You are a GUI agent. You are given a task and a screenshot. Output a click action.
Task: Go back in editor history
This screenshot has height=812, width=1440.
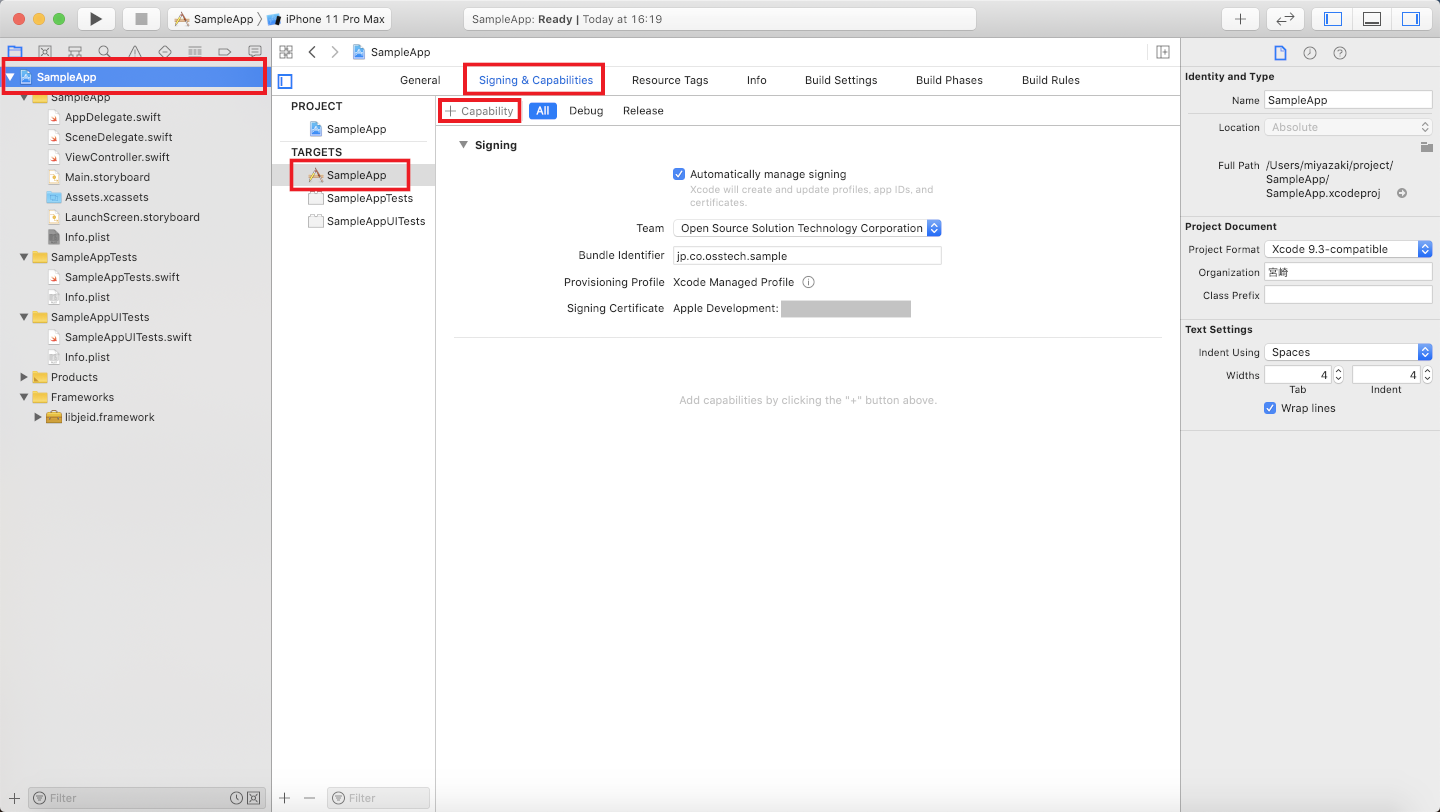[312, 52]
